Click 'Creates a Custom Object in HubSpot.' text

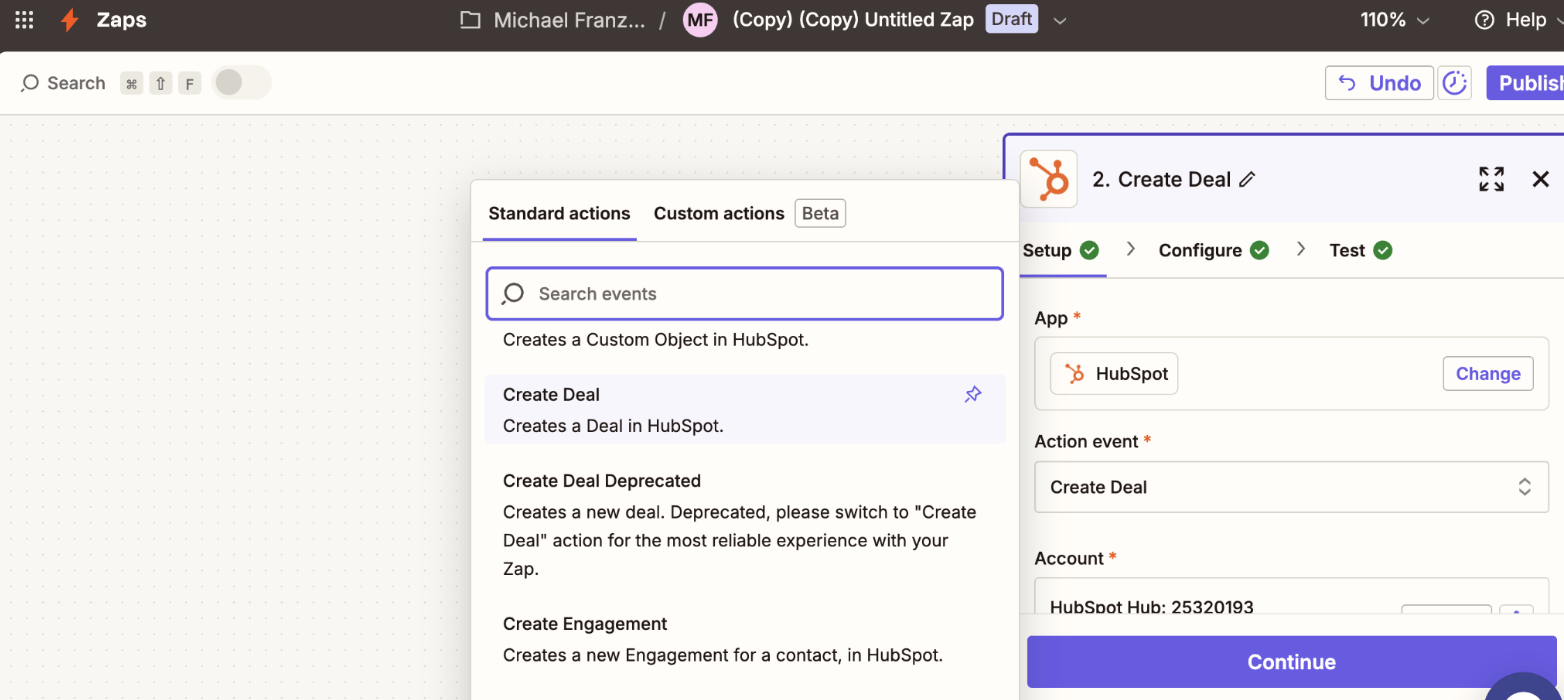(656, 339)
